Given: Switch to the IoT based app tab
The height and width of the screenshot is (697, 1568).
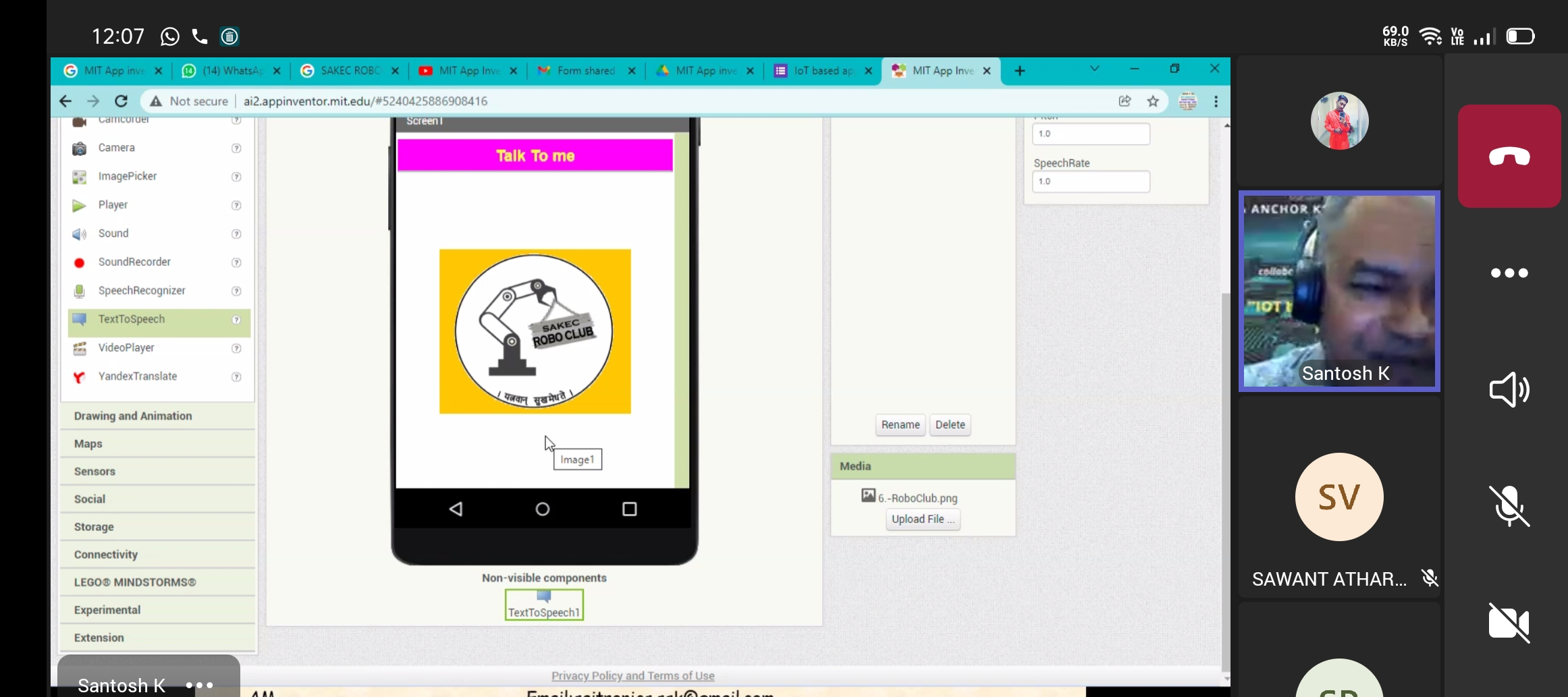Looking at the screenshot, I should point(822,71).
